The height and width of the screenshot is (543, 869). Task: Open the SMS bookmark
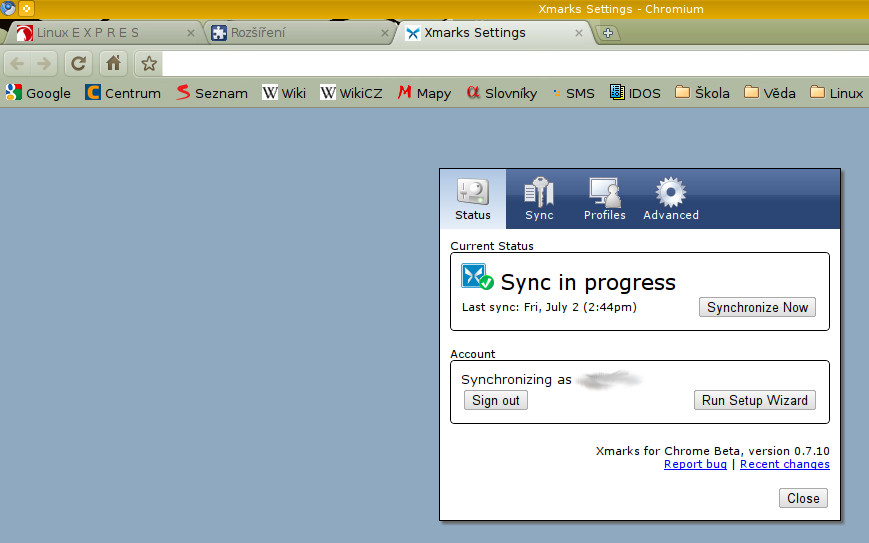coord(574,93)
